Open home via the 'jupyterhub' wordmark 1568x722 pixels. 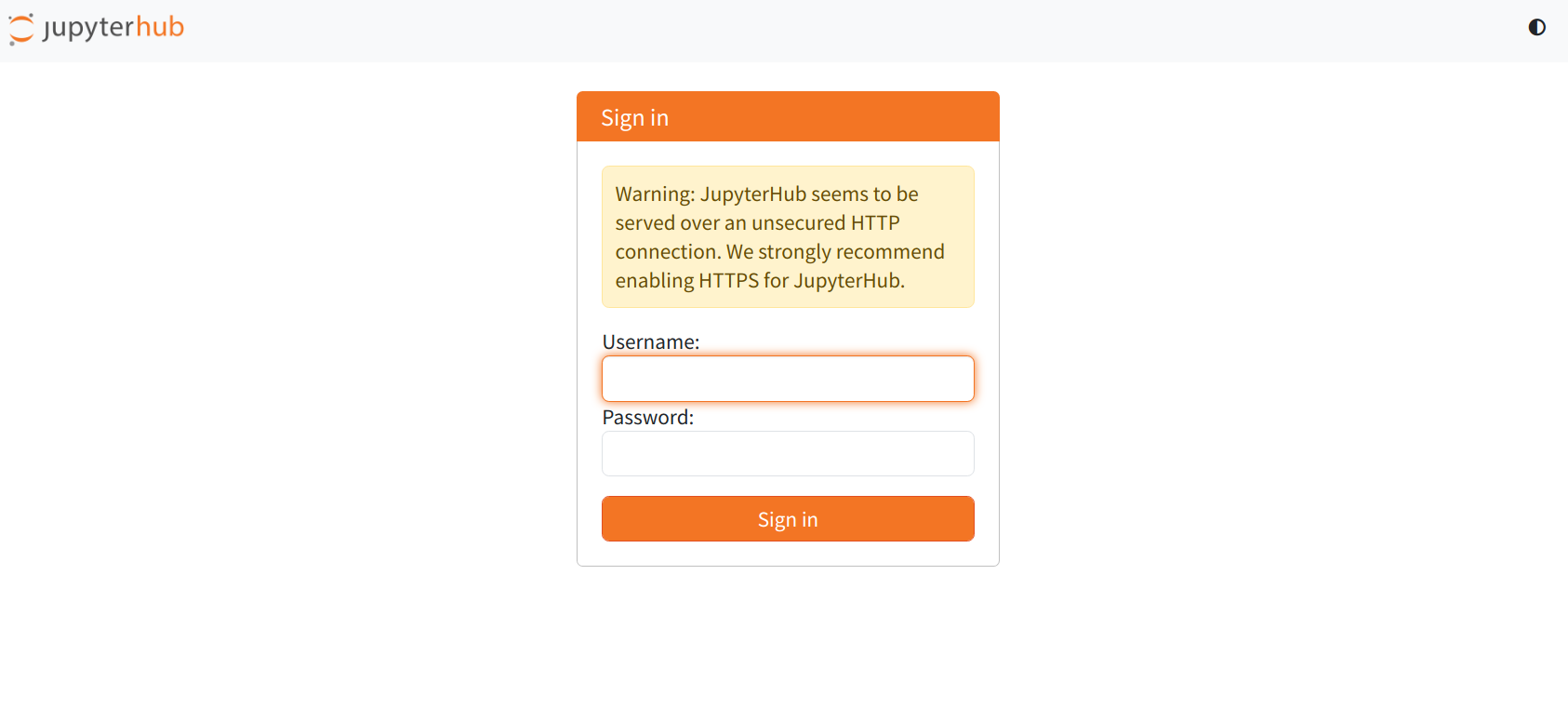(113, 28)
